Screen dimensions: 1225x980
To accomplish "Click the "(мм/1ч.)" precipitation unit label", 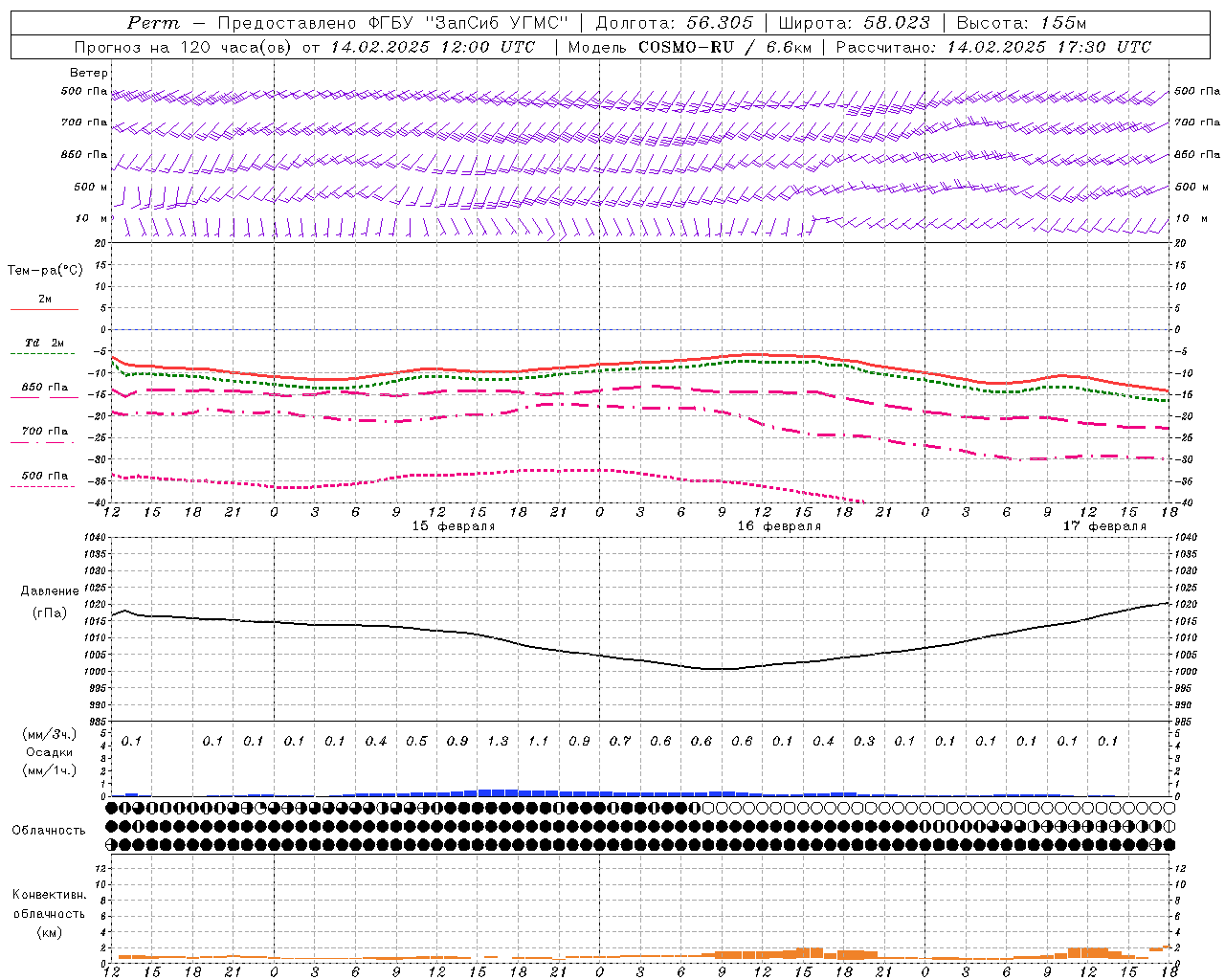I will click(50, 770).
